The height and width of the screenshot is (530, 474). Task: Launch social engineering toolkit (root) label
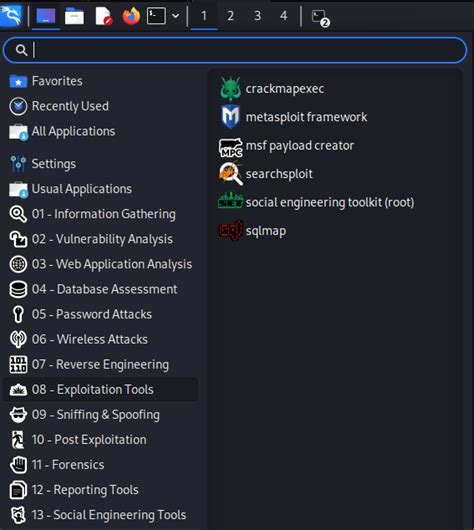click(x=330, y=202)
